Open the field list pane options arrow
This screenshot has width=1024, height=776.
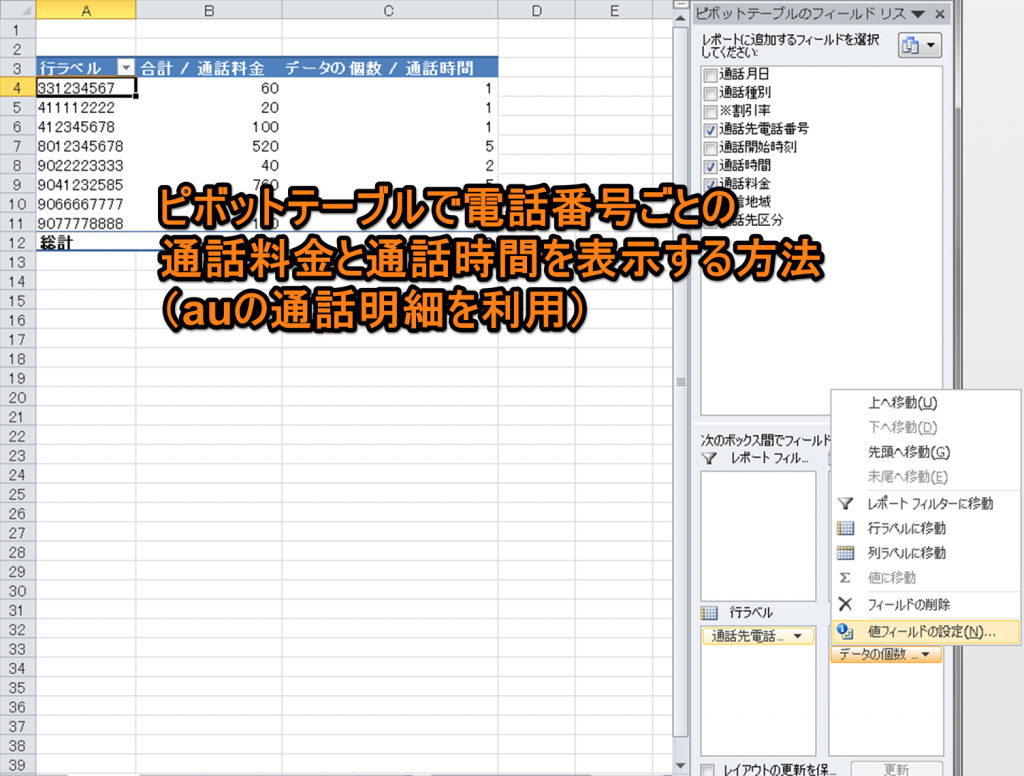pyautogui.click(x=918, y=14)
